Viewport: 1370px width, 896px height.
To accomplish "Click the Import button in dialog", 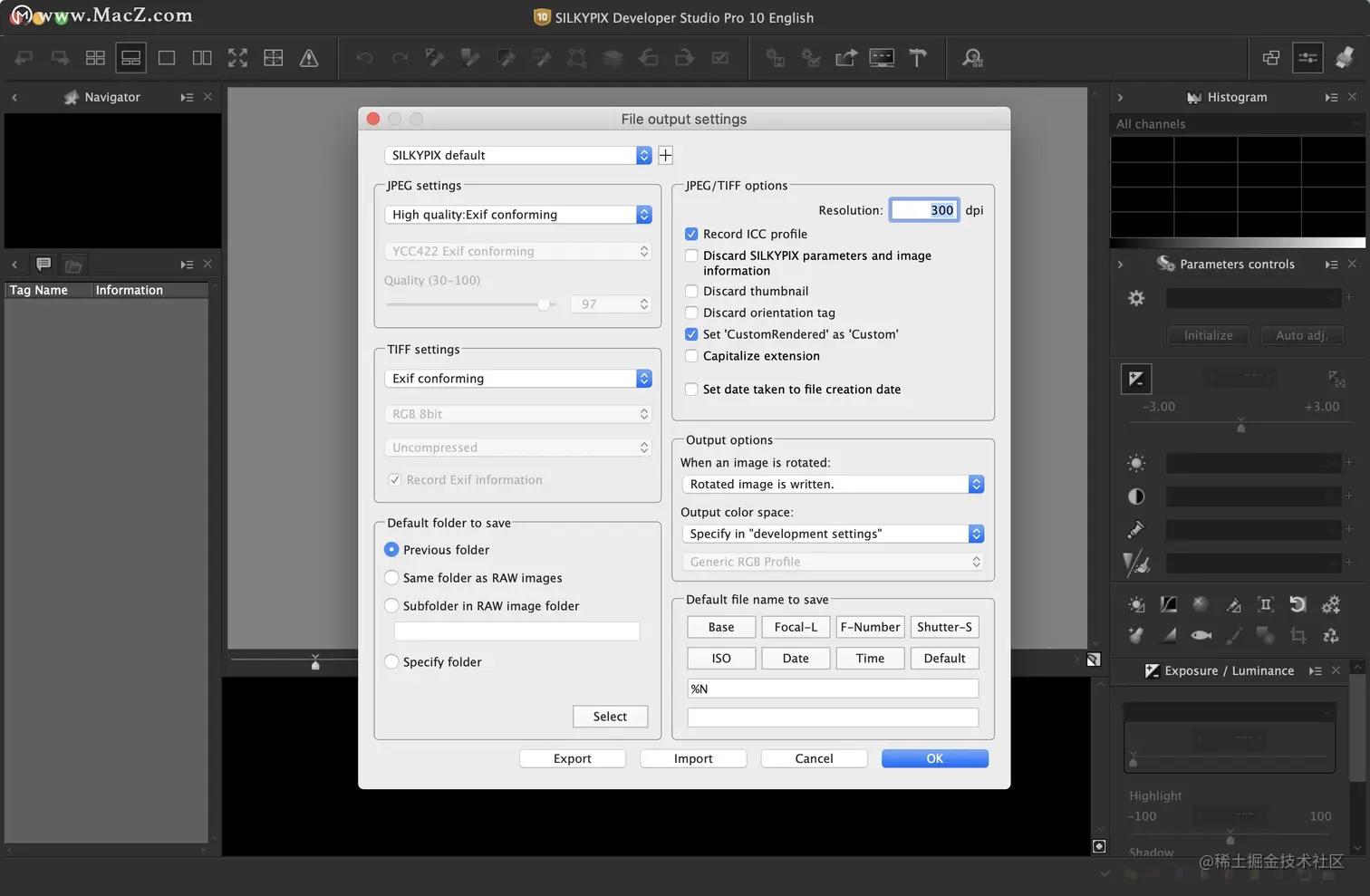I will pyautogui.click(x=693, y=759).
